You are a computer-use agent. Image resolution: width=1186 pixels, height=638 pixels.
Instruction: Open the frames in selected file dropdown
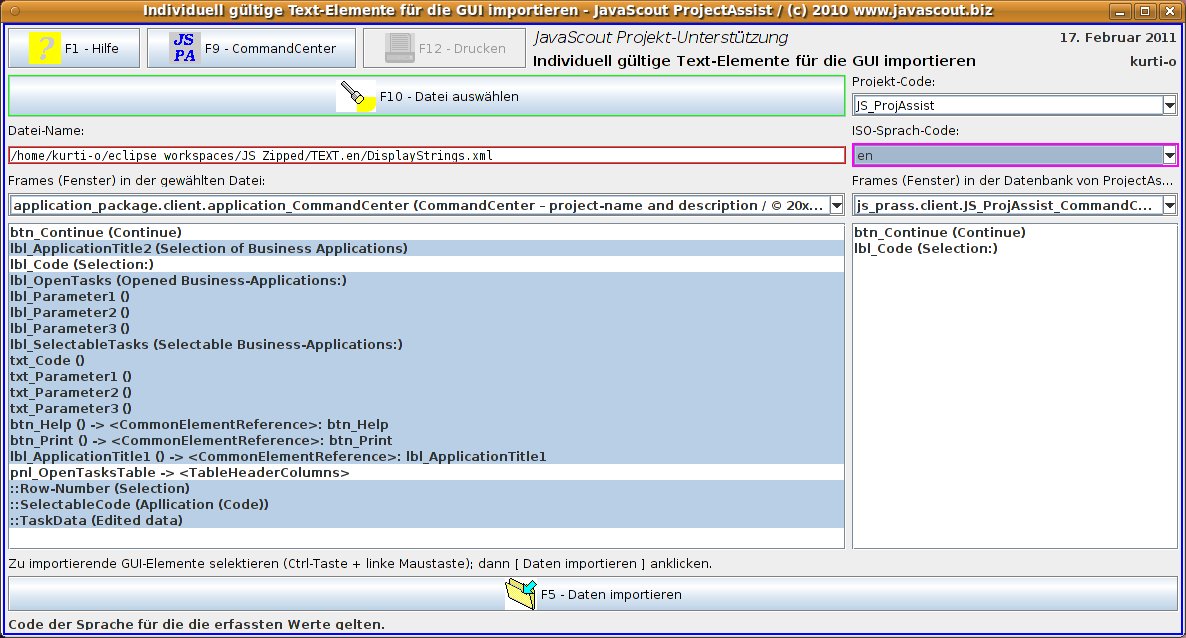(836, 206)
